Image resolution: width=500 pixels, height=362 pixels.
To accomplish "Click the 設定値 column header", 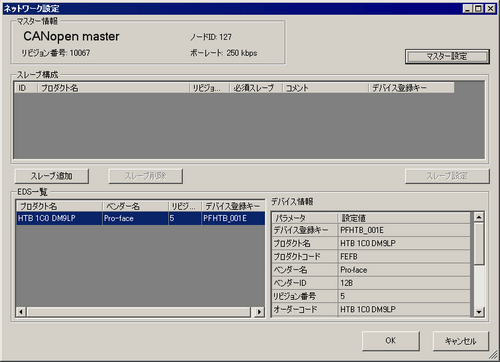I will pos(404,218).
